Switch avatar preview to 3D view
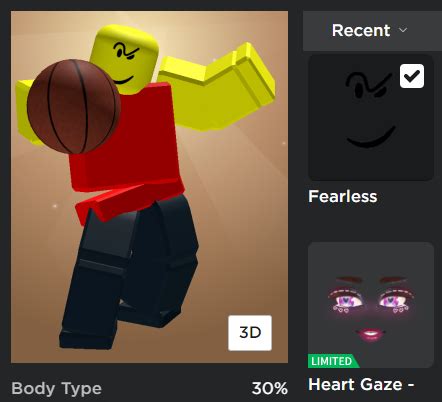Image resolution: width=442 pixels, height=402 pixels. (250, 333)
